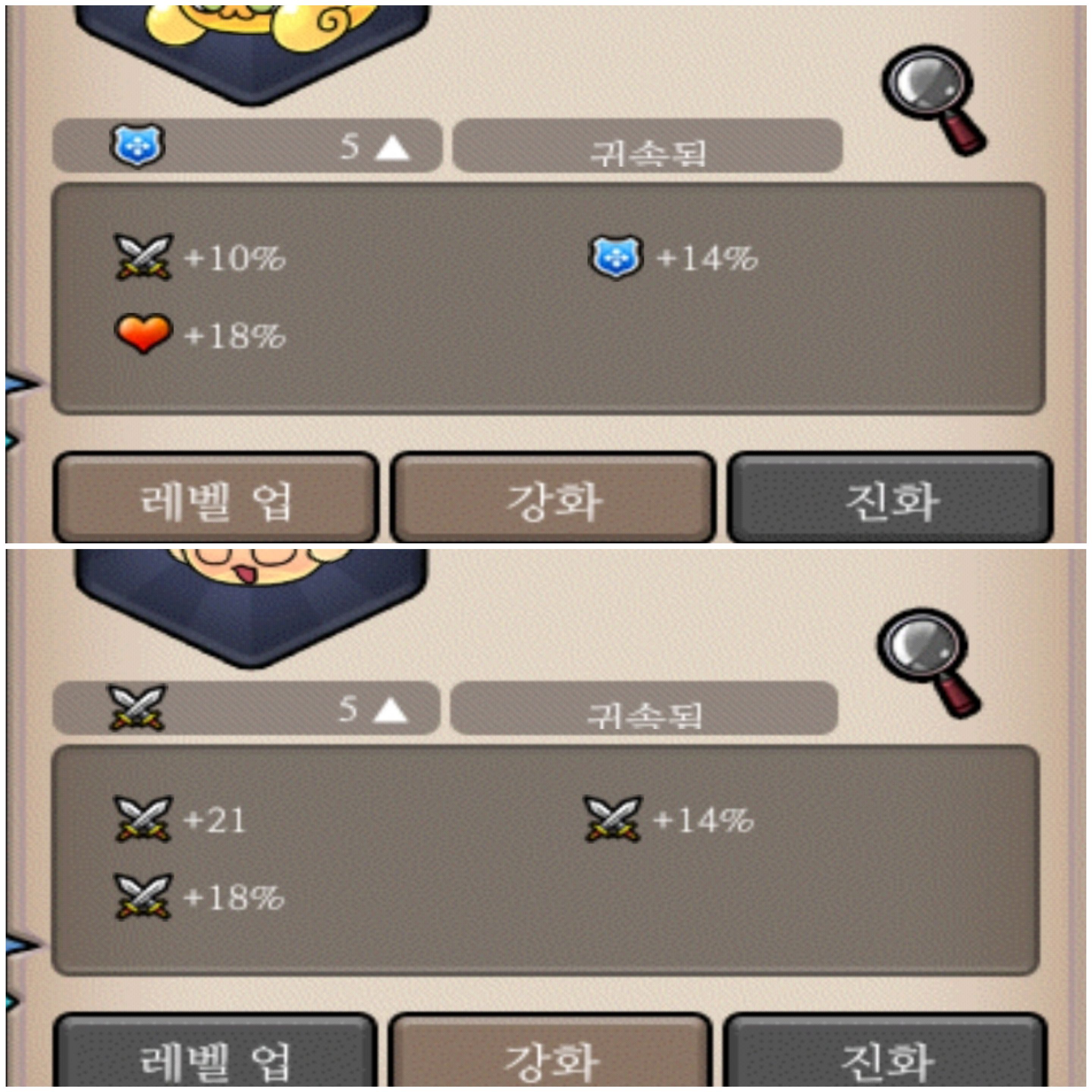Select the crossed swords +10% stat icon
The height and width of the screenshot is (1092, 1092).
click(143, 257)
